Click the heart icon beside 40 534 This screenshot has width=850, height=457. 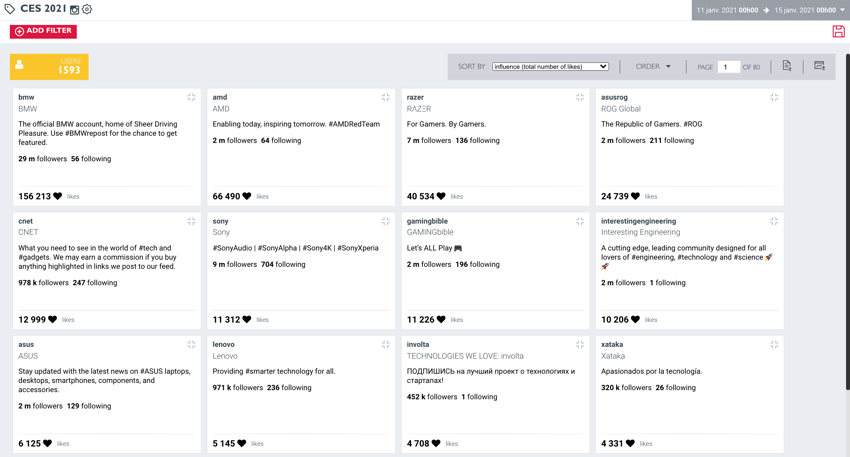(x=441, y=196)
